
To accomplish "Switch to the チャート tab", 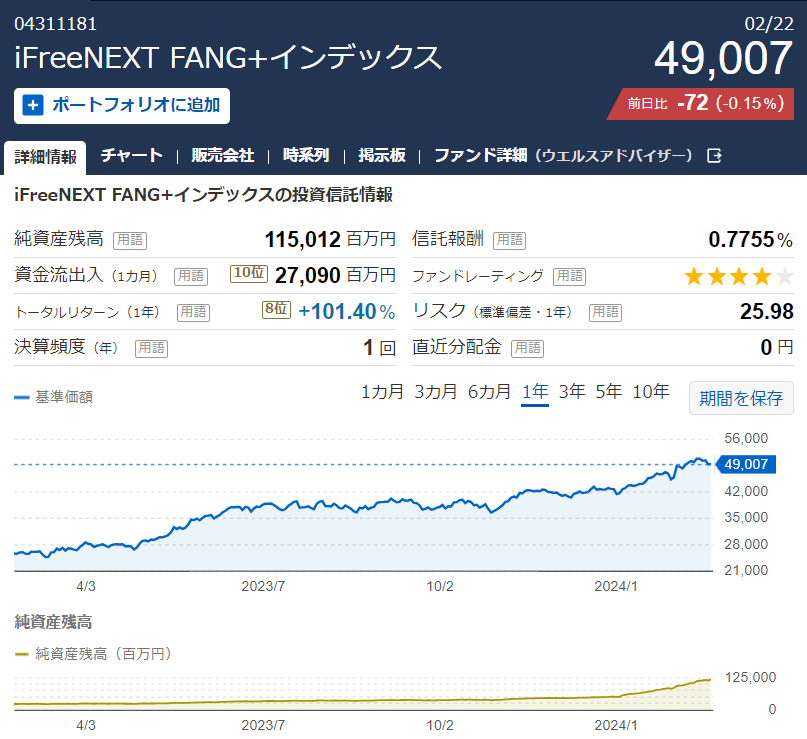I will click(x=132, y=155).
